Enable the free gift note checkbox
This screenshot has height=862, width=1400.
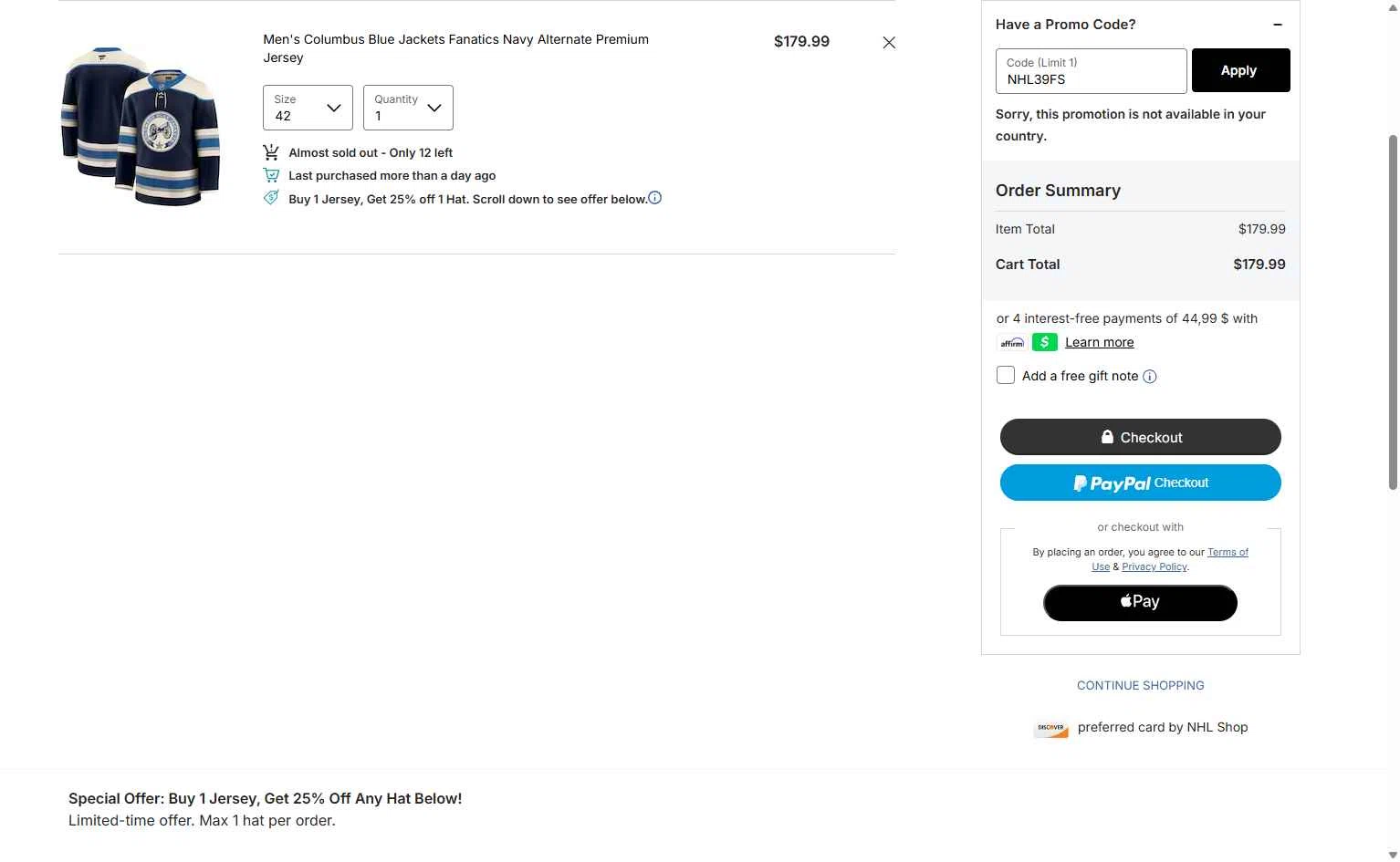(1006, 375)
